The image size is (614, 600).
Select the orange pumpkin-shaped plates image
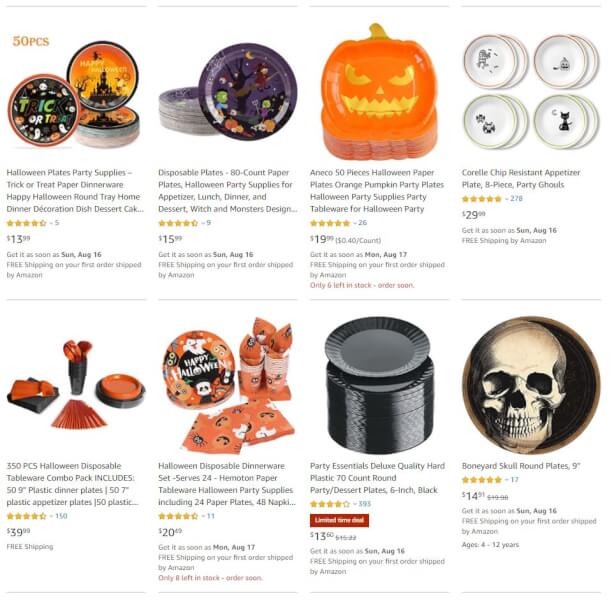(379, 92)
